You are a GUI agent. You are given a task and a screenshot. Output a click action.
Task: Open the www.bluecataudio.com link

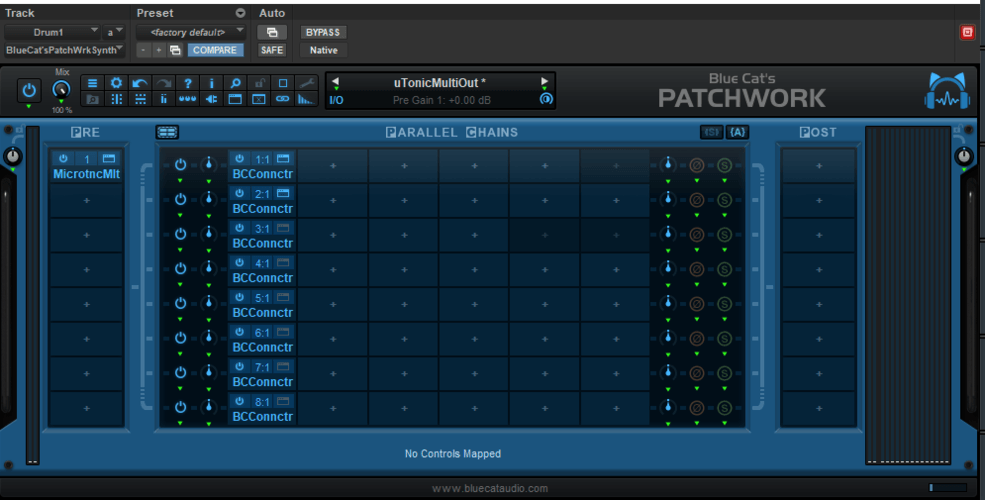[490, 488]
